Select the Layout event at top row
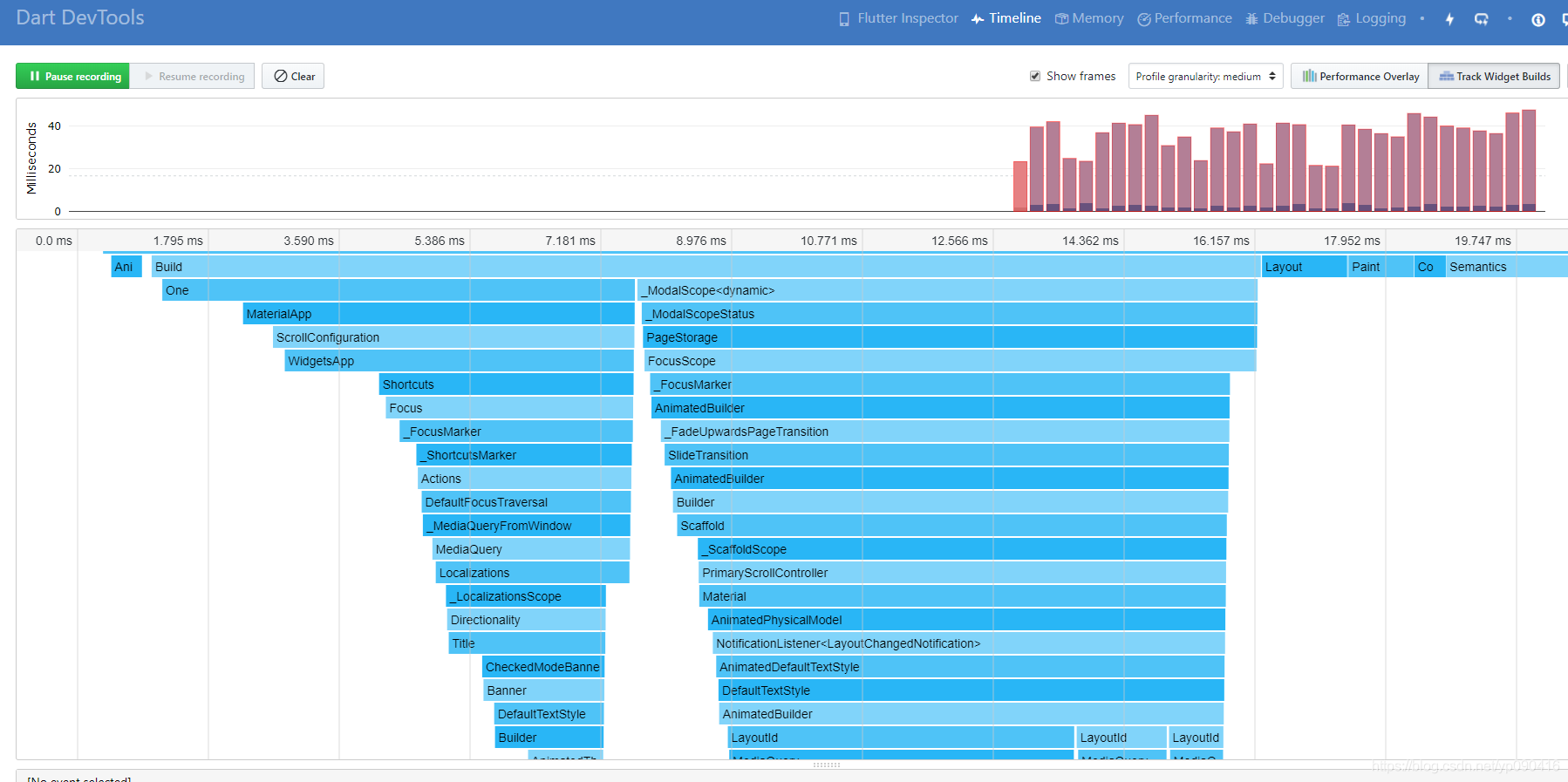Image resolution: width=1568 pixels, height=782 pixels. pyautogui.click(x=1304, y=267)
